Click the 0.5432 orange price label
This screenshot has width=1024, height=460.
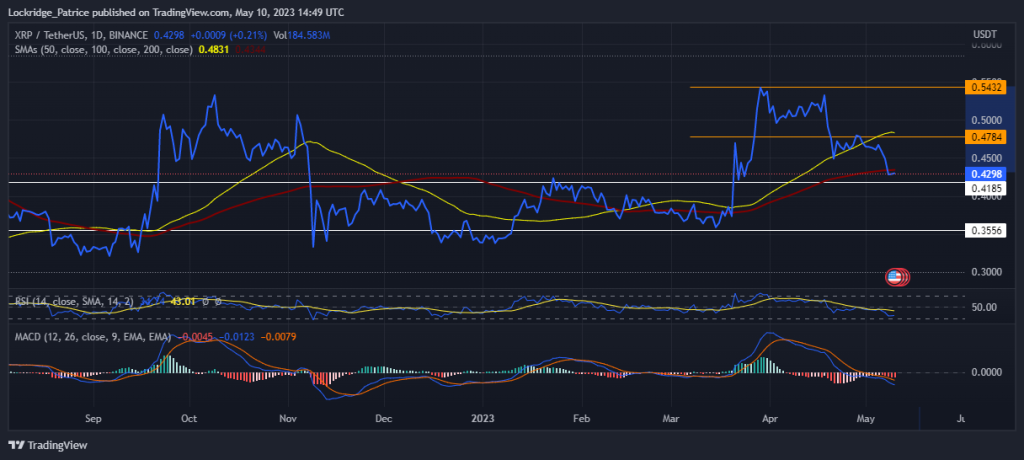(x=985, y=88)
